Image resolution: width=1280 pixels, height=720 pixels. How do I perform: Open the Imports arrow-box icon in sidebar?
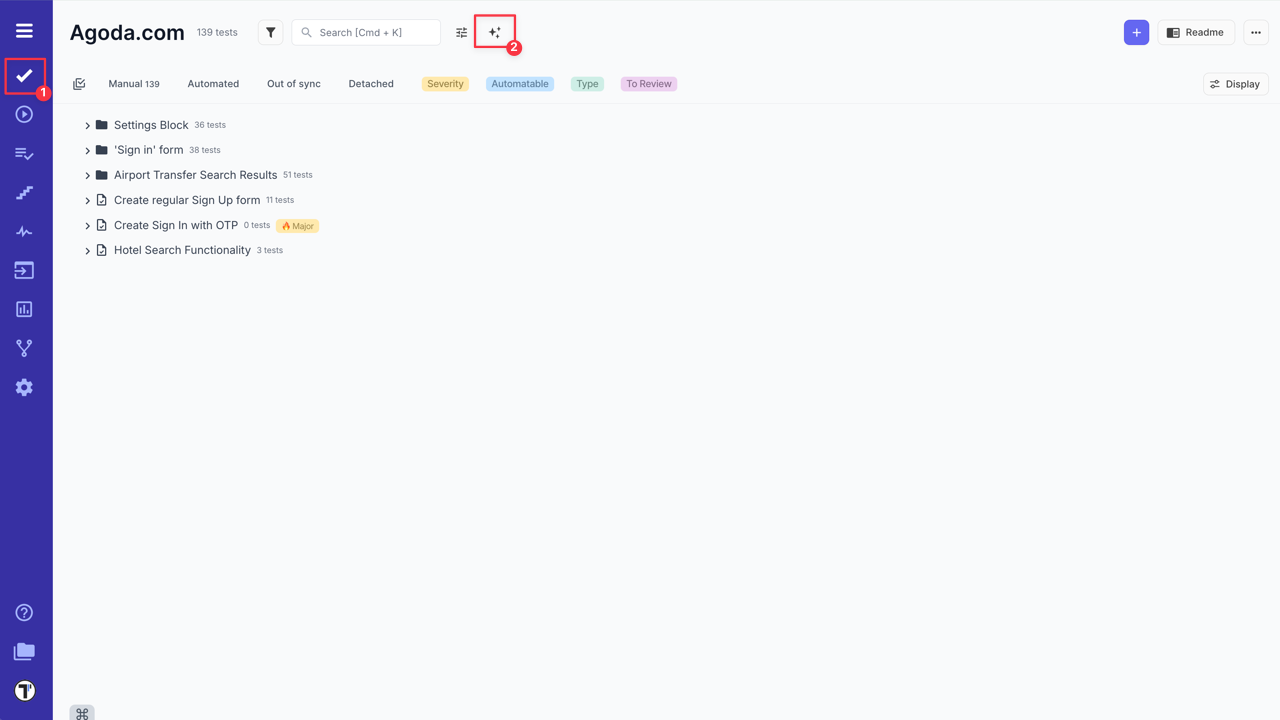pos(24,270)
